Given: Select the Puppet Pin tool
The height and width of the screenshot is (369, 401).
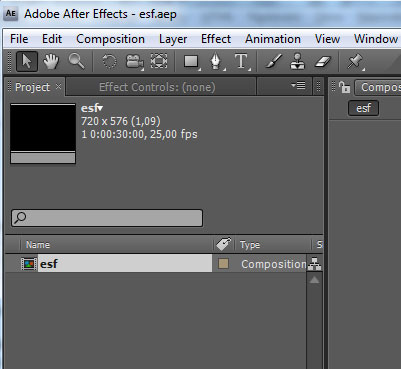Looking at the screenshot, I should [355, 61].
